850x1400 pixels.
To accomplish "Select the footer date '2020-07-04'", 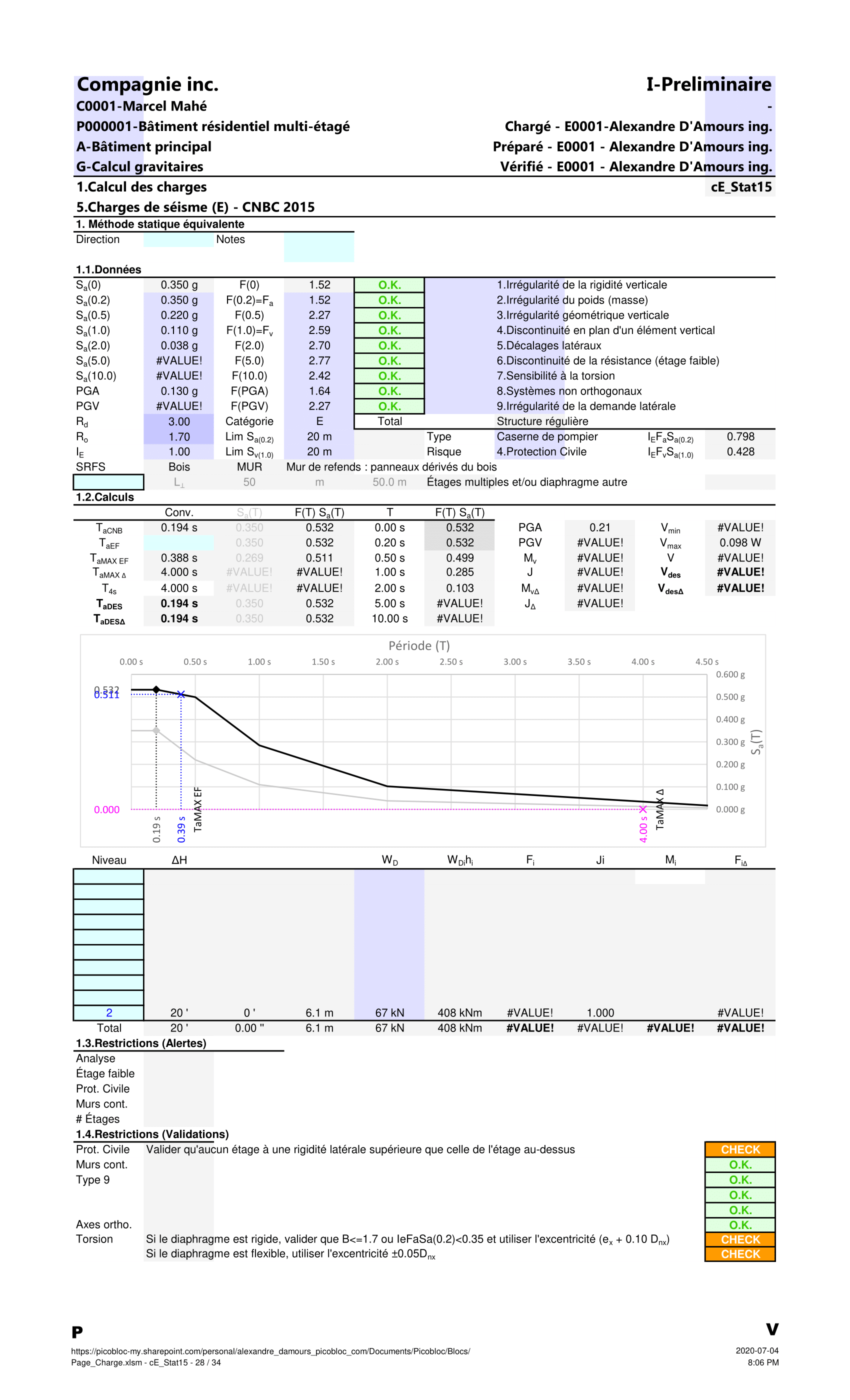I will (757, 1351).
